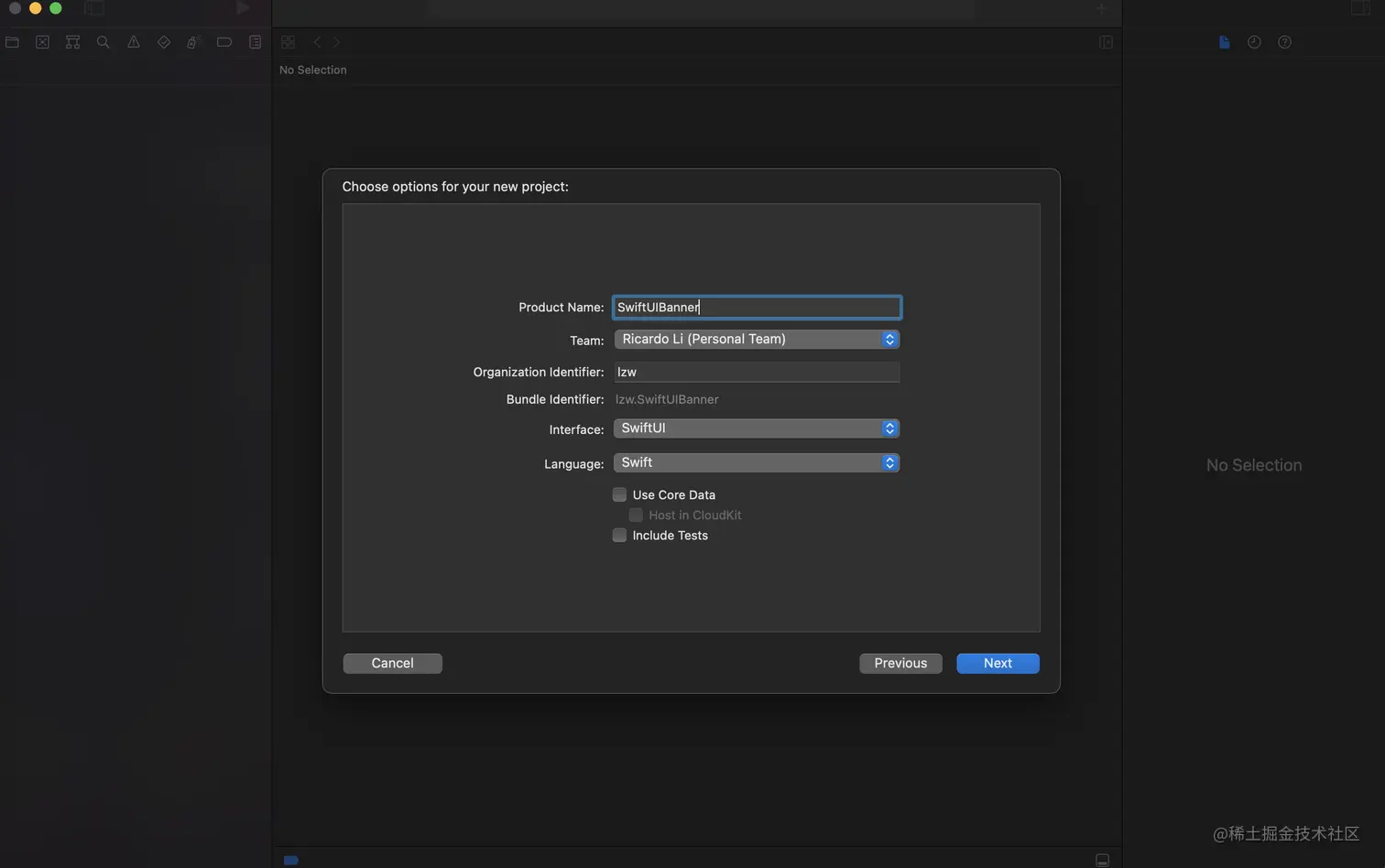Select the History inspector clock icon
The width and height of the screenshot is (1385, 868).
(x=1255, y=42)
